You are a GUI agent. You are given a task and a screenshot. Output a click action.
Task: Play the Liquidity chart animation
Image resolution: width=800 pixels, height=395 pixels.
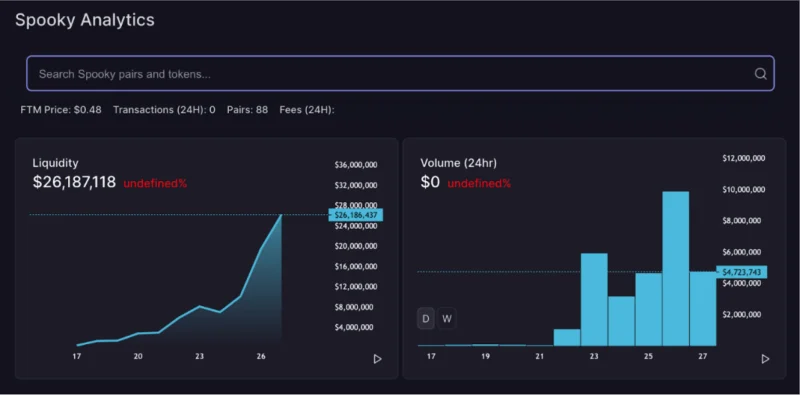[378, 359]
